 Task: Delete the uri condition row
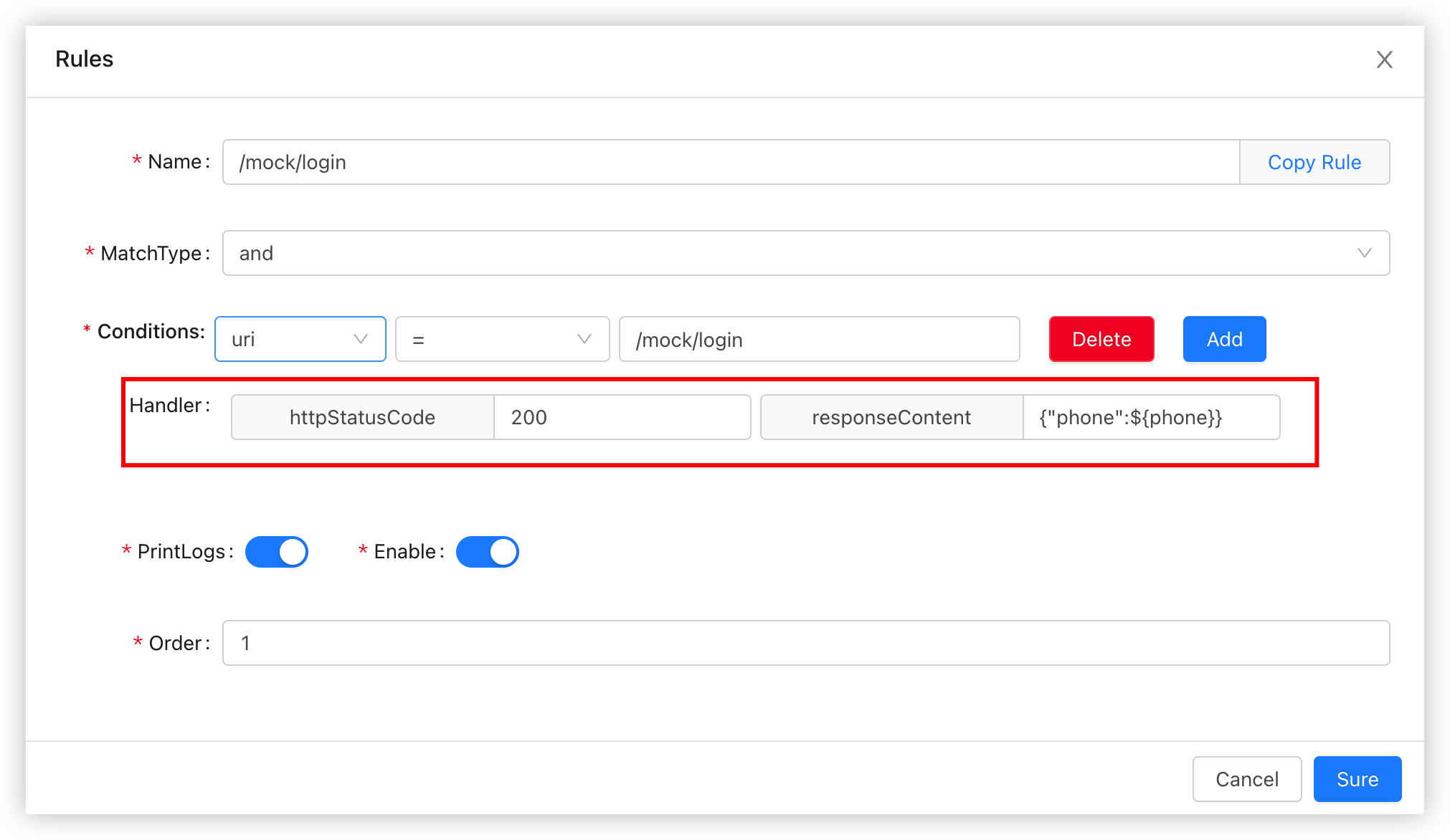click(x=1101, y=339)
